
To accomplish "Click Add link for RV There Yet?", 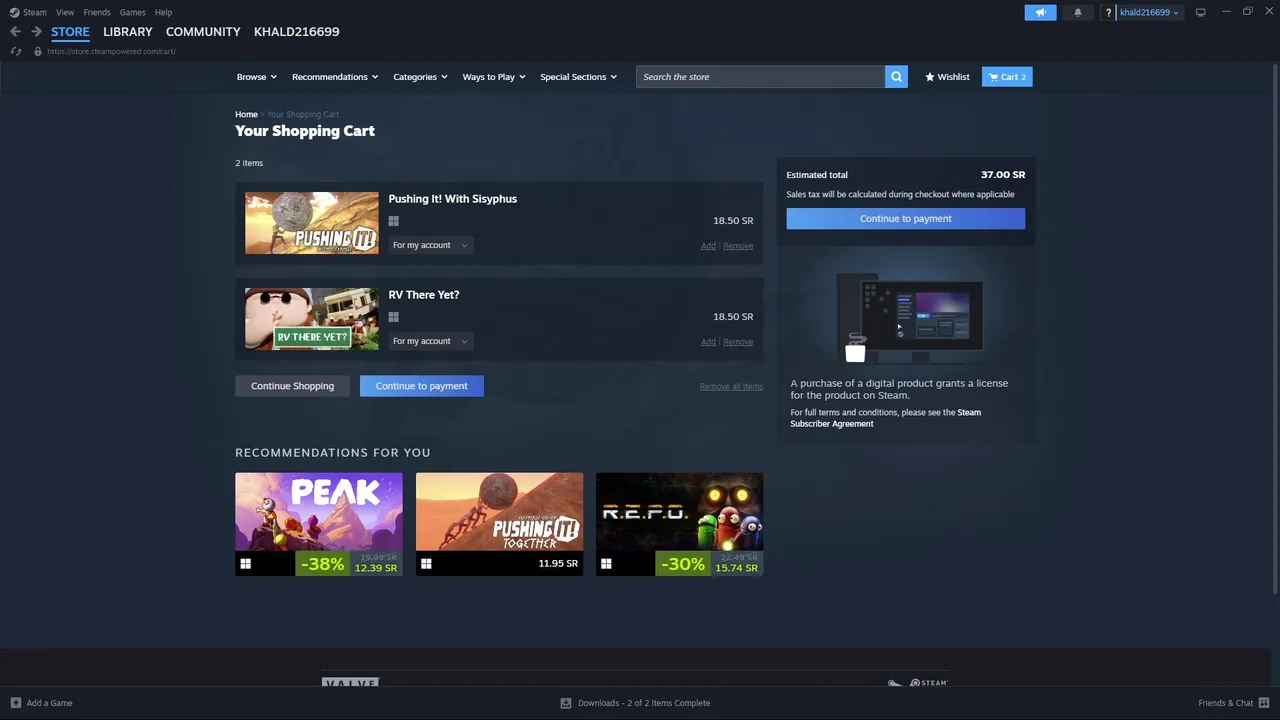I will click(708, 342).
